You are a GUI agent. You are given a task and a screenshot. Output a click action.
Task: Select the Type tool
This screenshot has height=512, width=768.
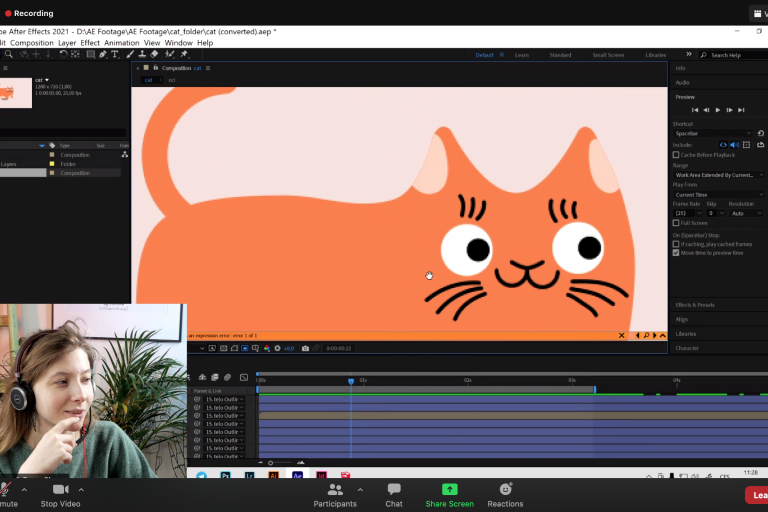115,54
